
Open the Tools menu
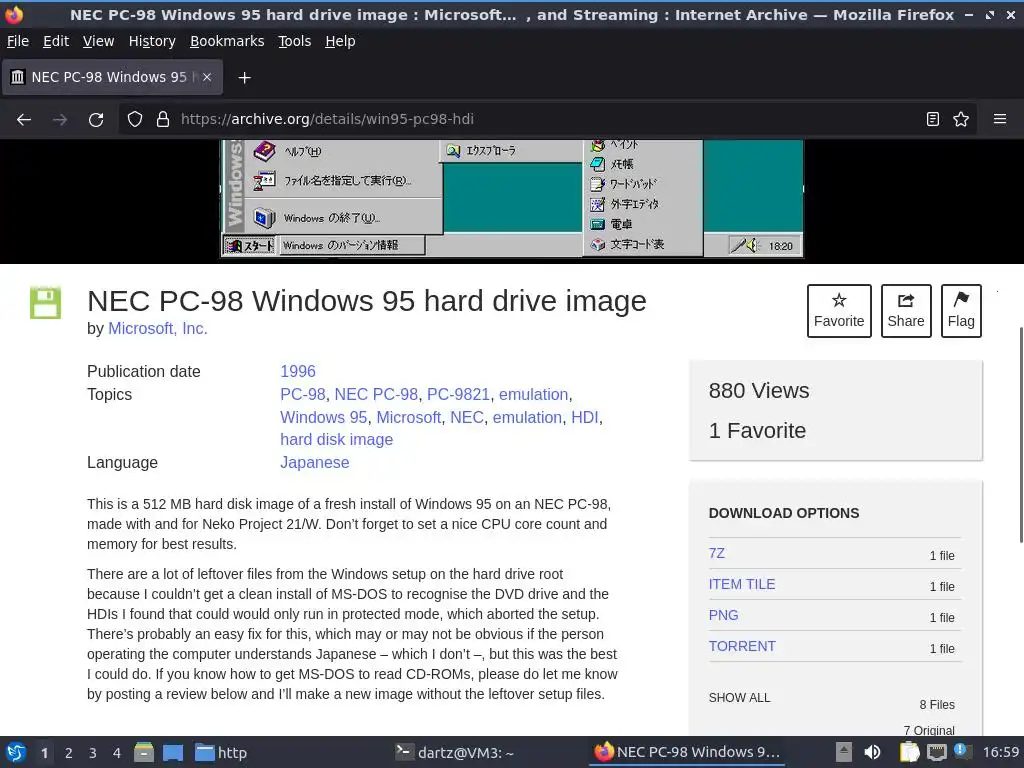295,41
